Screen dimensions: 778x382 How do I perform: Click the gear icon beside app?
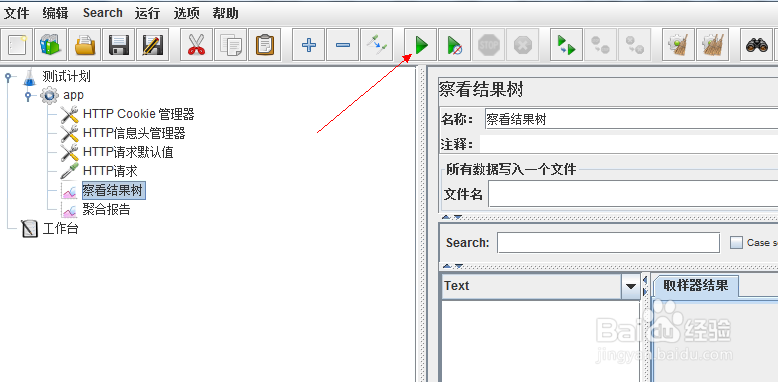[49, 95]
